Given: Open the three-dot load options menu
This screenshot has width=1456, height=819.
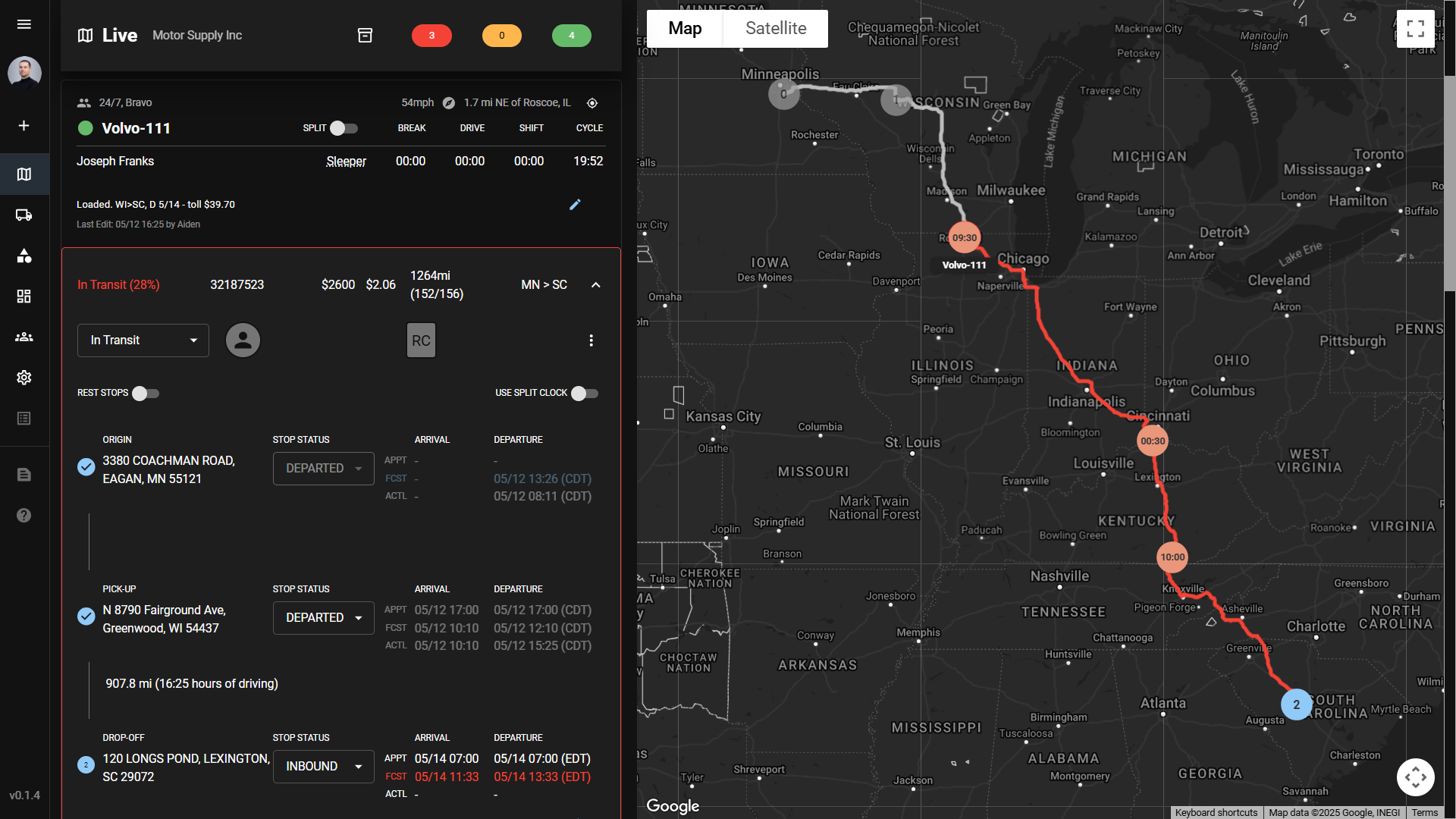Looking at the screenshot, I should [x=591, y=340].
